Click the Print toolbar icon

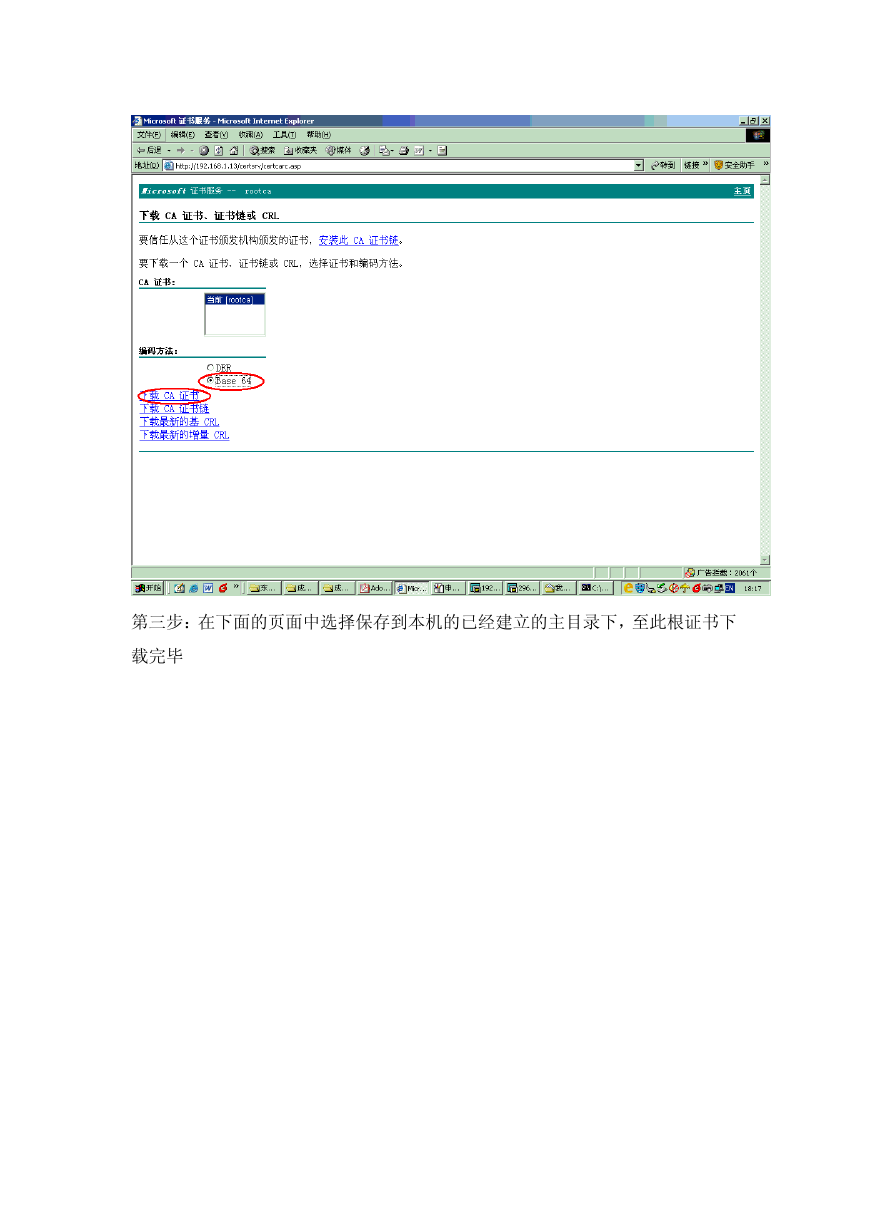tap(404, 150)
